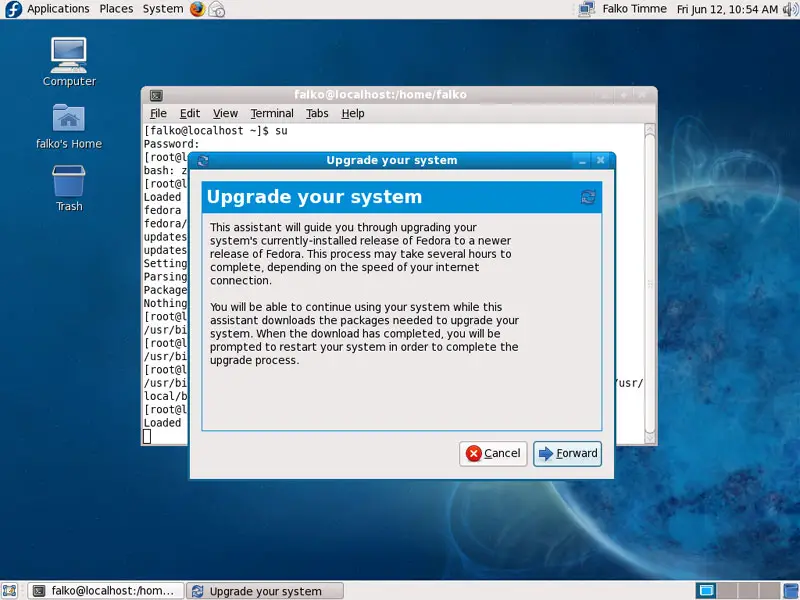Click the terminal vertical scrollbar
800x600 pixels.
649,283
